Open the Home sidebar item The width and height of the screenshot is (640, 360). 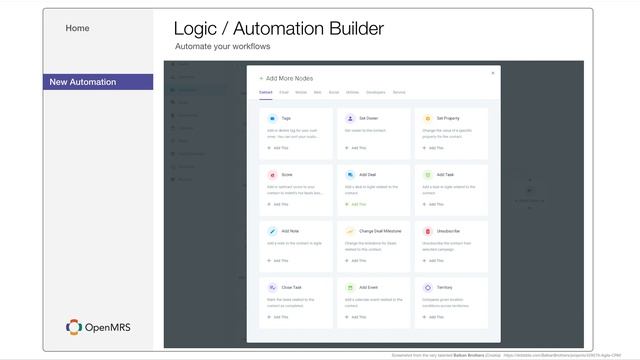(x=77, y=28)
